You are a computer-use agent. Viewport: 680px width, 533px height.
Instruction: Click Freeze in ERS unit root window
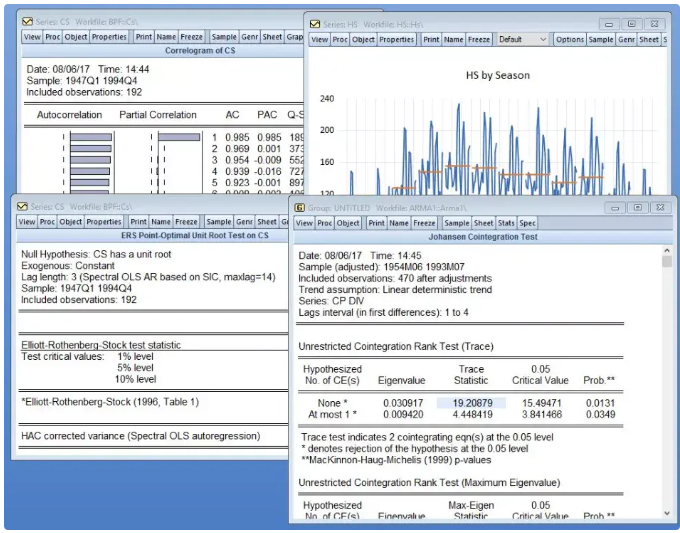186,222
